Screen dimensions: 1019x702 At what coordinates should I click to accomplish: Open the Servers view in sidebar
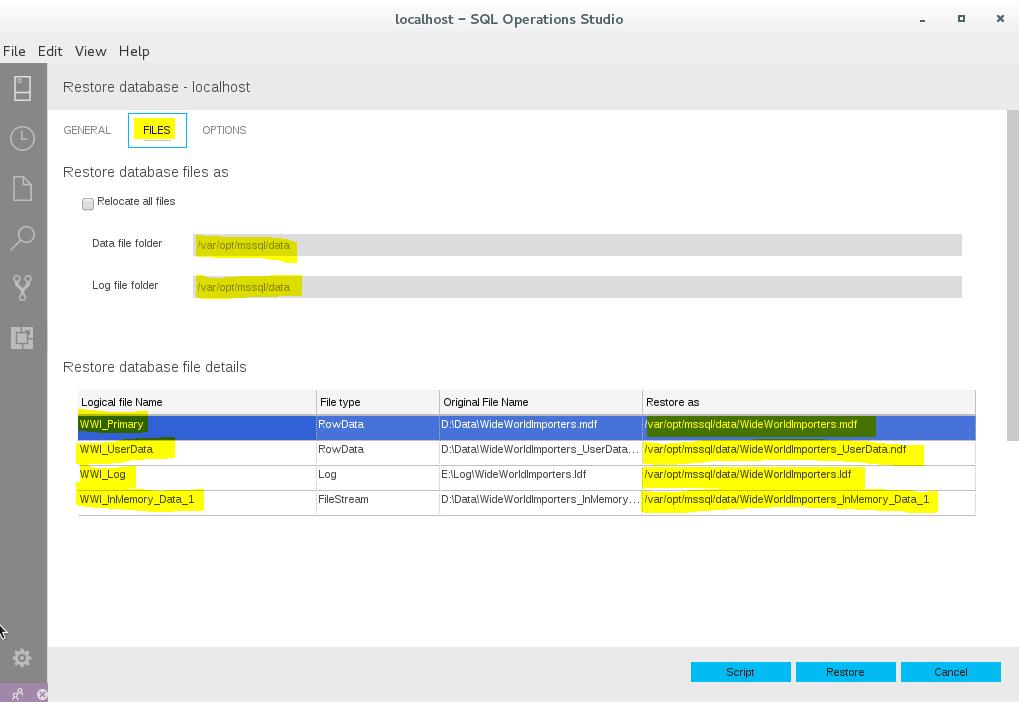click(22, 88)
